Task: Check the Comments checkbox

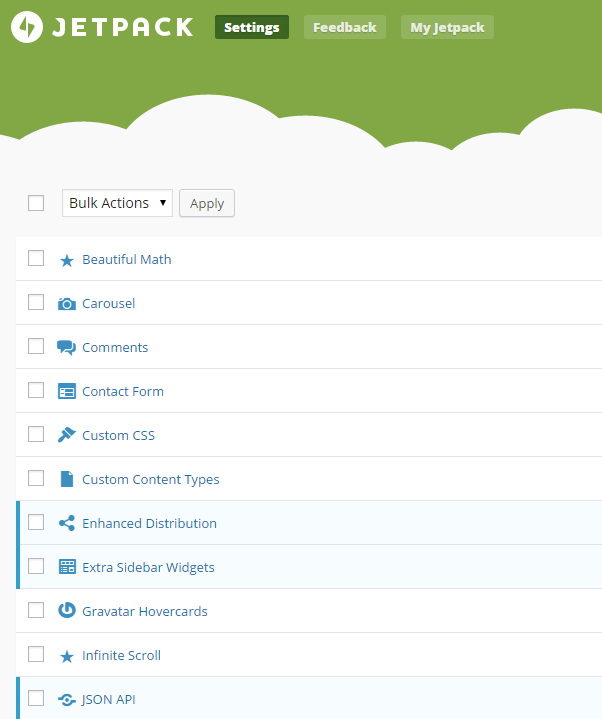Action: (x=36, y=346)
